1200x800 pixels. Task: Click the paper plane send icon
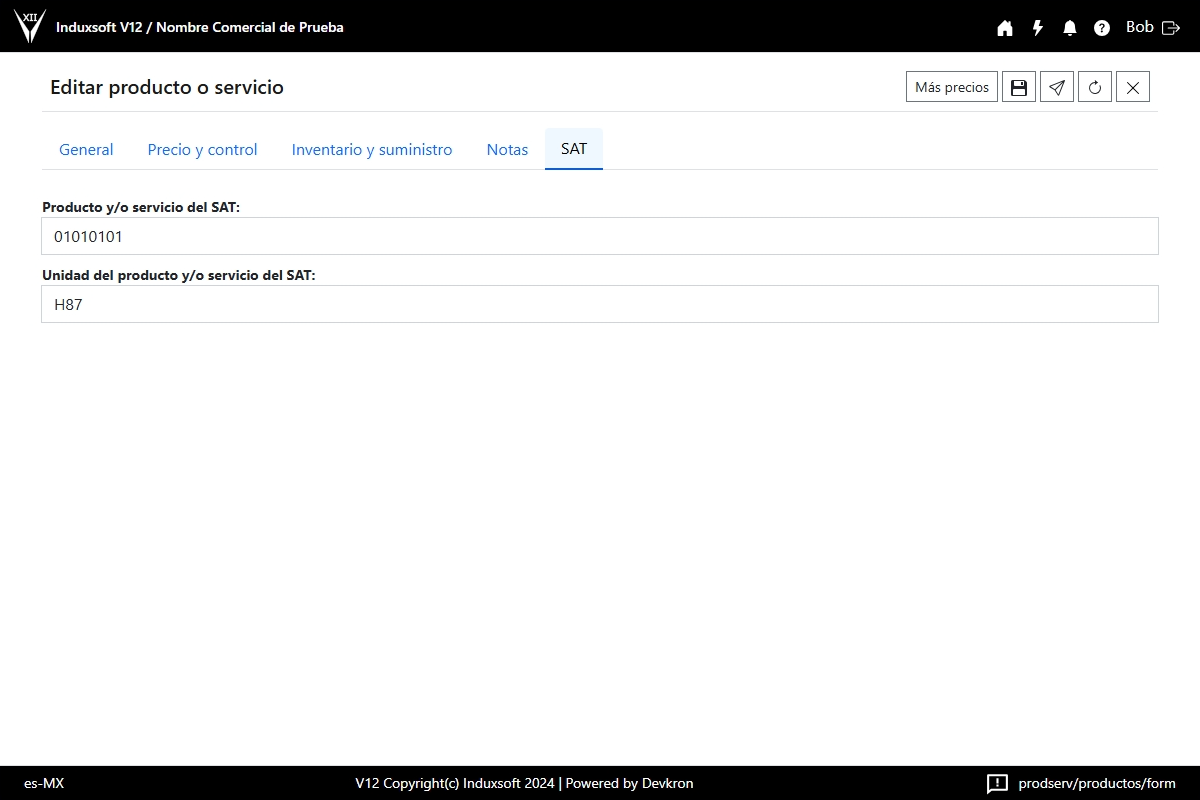[x=1057, y=87]
